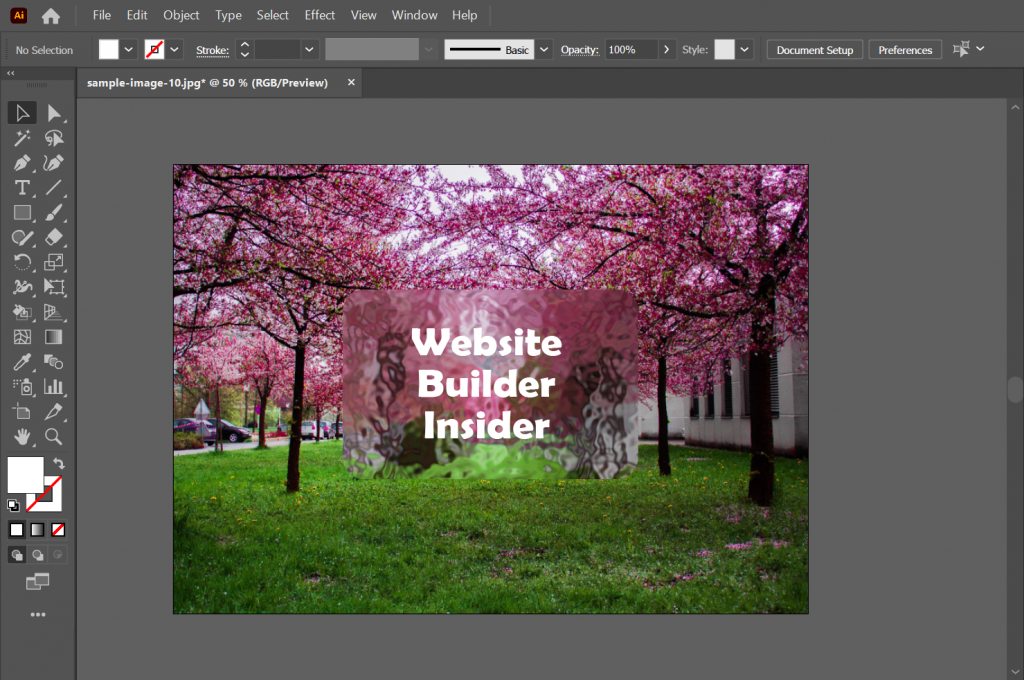Select the Magic Wand tool
The width and height of the screenshot is (1024, 680).
point(21,137)
